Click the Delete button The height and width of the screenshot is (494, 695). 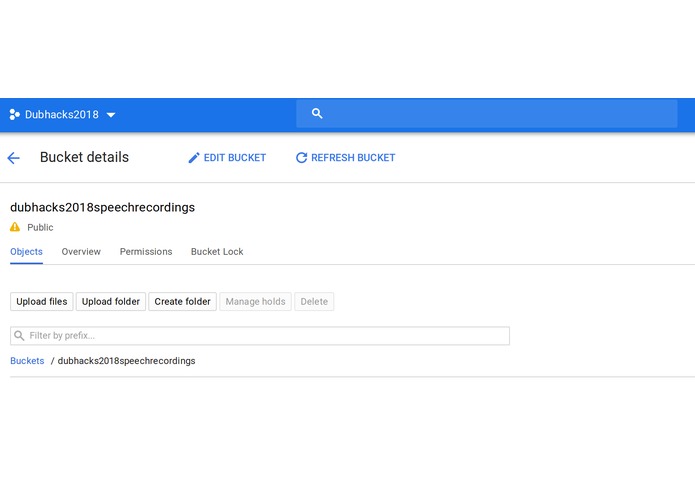(x=314, y=301)
